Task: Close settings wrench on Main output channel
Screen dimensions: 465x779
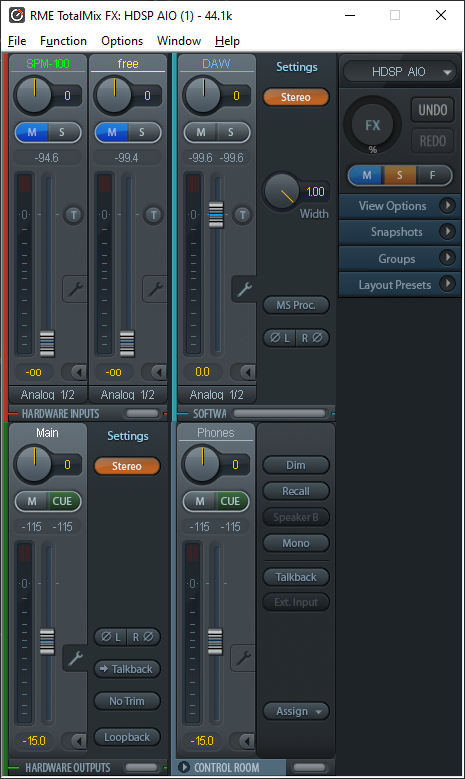Action: (x=75, y=658)
